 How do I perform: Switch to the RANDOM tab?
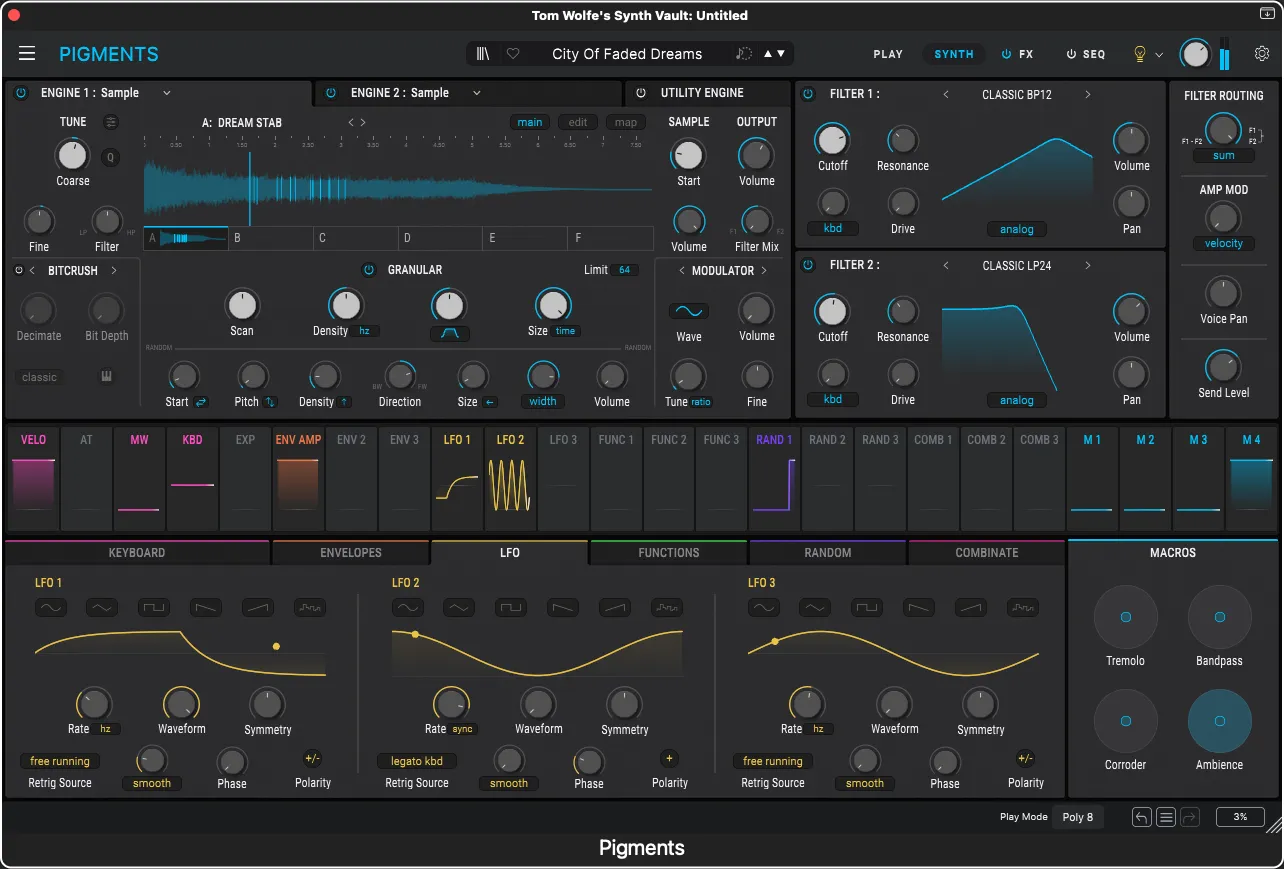(828, 552)
